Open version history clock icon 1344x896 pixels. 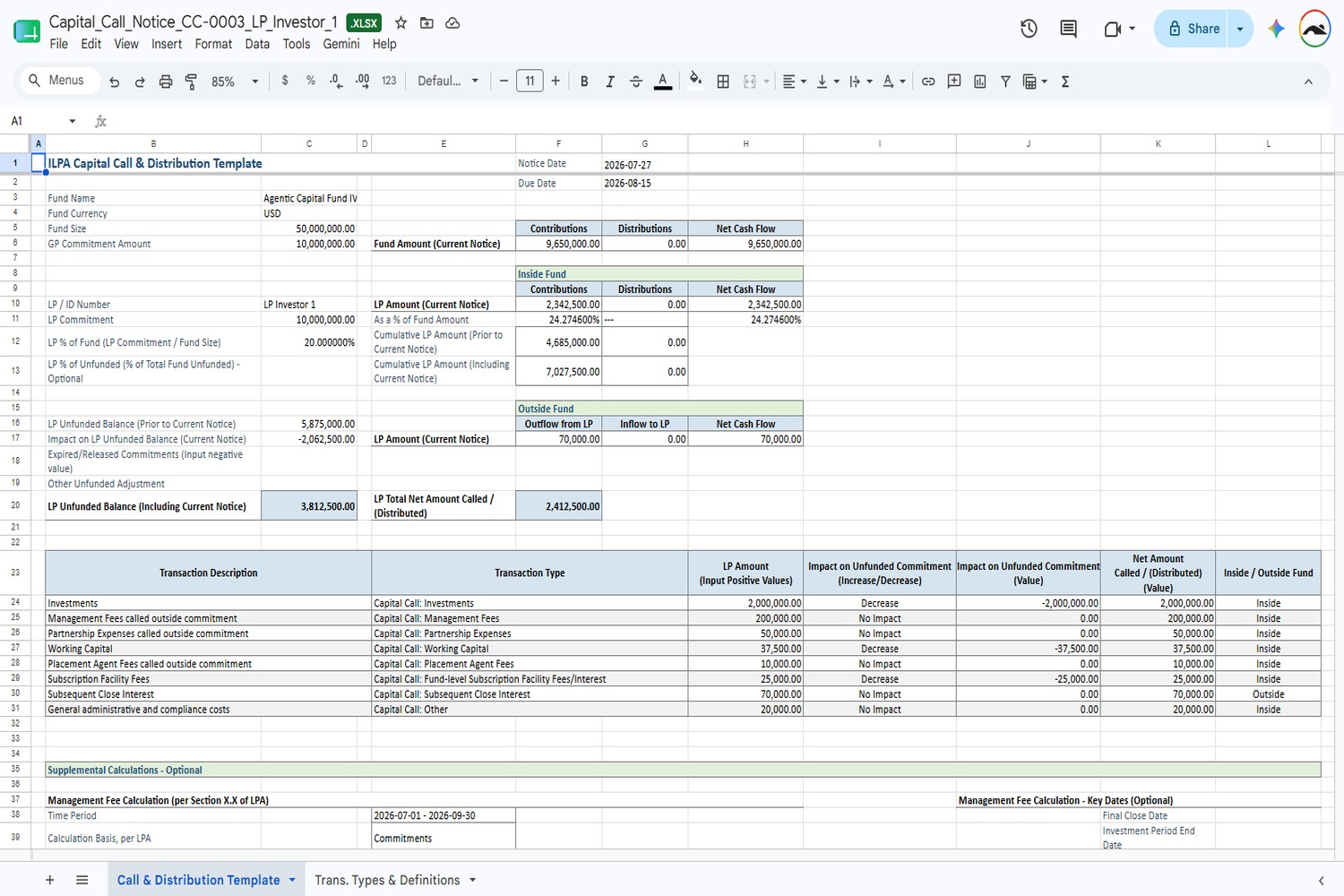pos(1029,29)
